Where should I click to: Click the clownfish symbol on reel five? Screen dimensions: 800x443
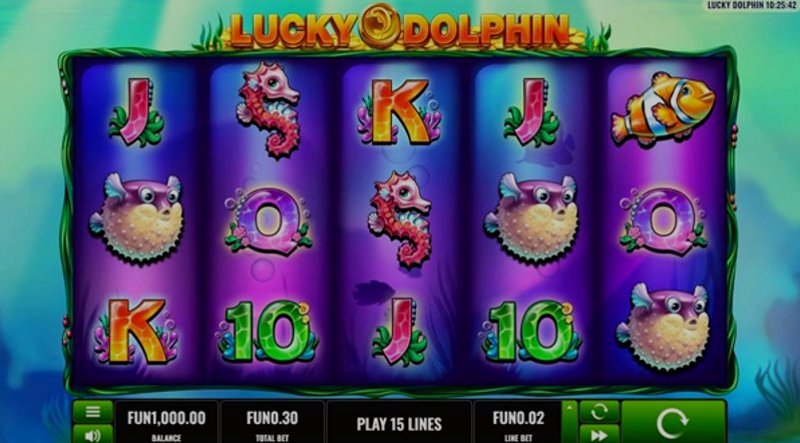click(663, 109)
